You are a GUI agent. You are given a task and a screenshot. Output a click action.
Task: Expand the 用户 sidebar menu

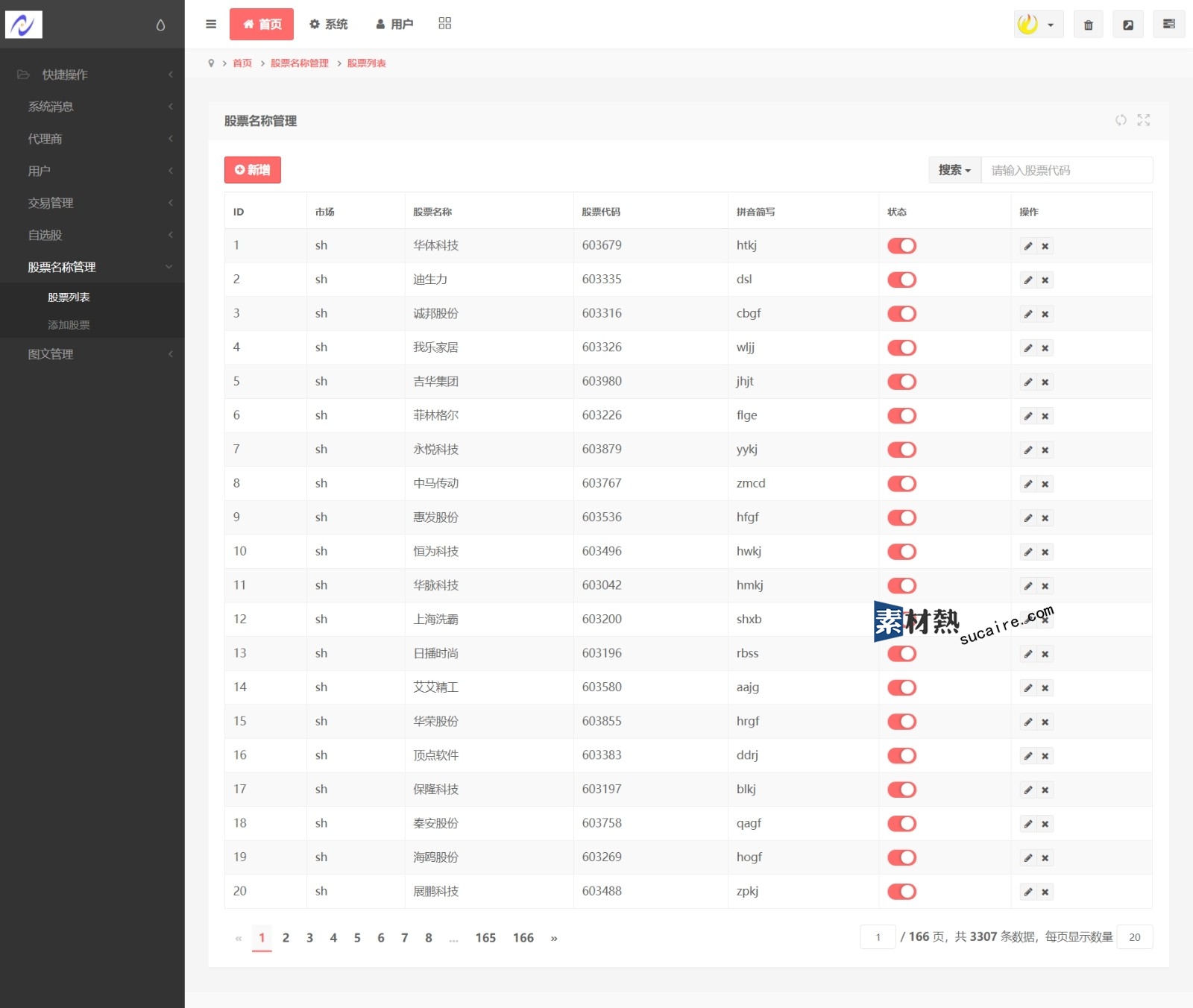92,171
